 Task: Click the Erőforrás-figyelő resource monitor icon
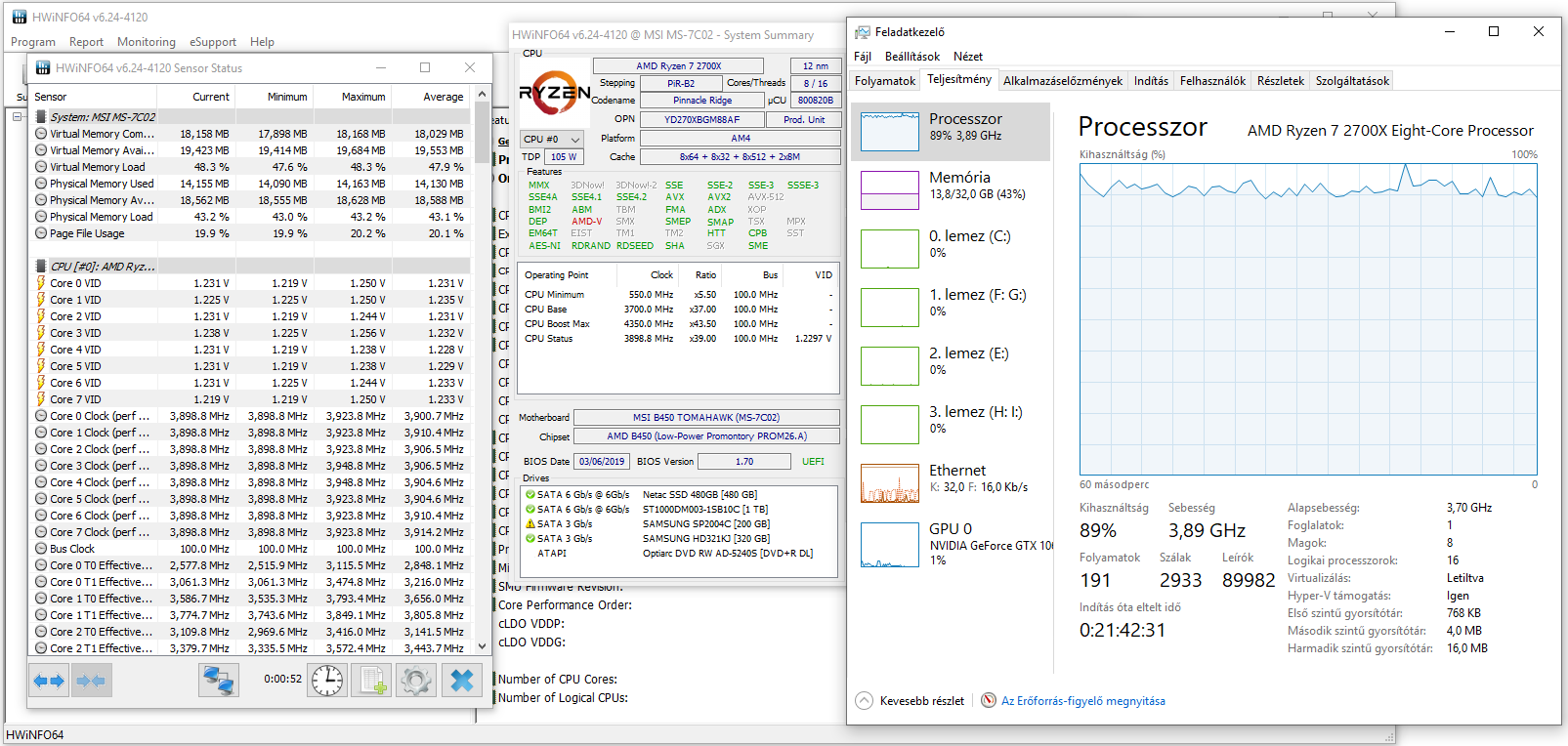(x=989, y=700)
